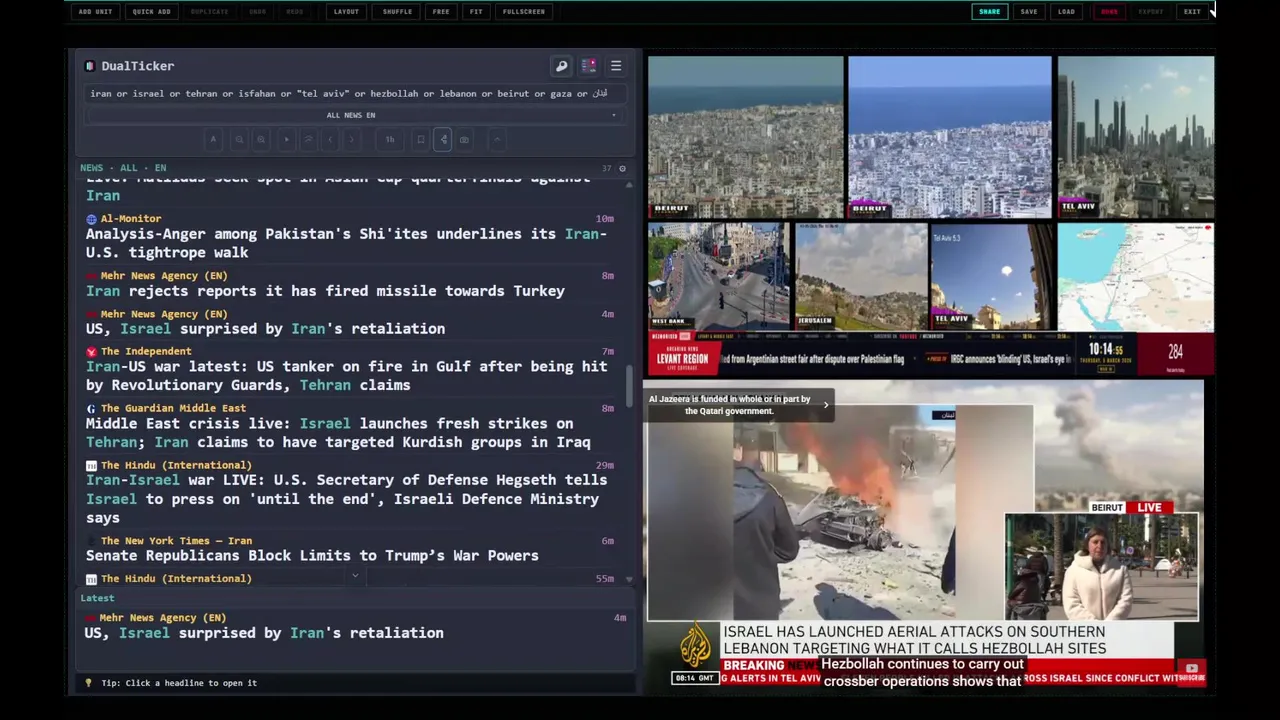Collapse ticker toolbar with up chevron
Viewport: 1280px width, 720px height.
click(497, 139)
